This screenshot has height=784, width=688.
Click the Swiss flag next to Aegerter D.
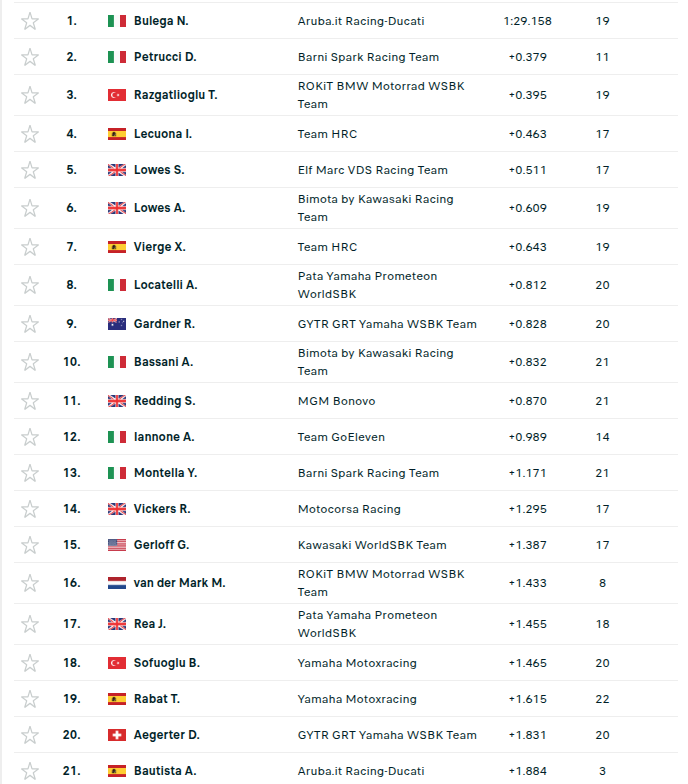coord(117,735)
